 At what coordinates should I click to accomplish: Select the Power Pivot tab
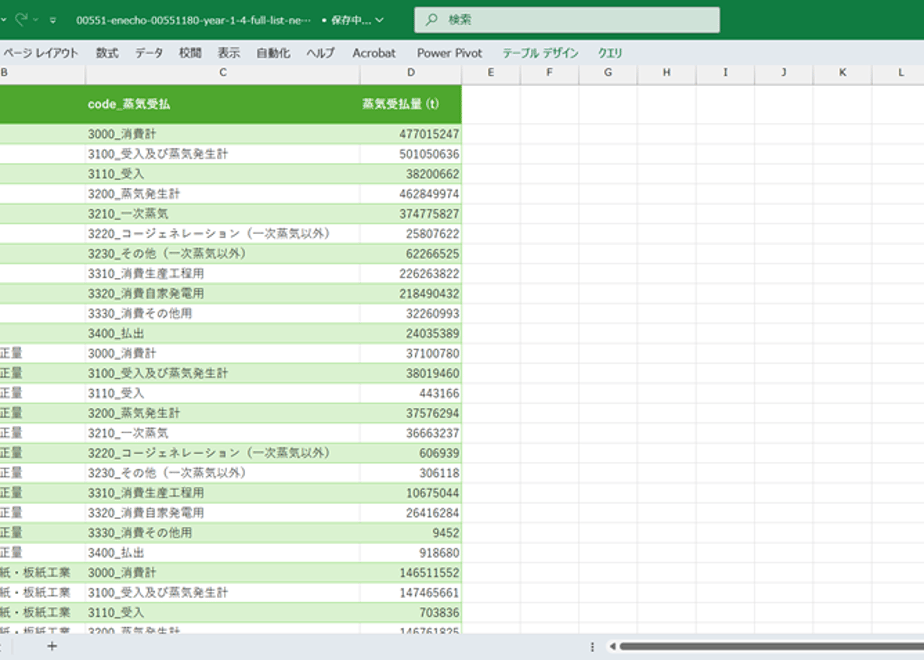tap(450, 53)
